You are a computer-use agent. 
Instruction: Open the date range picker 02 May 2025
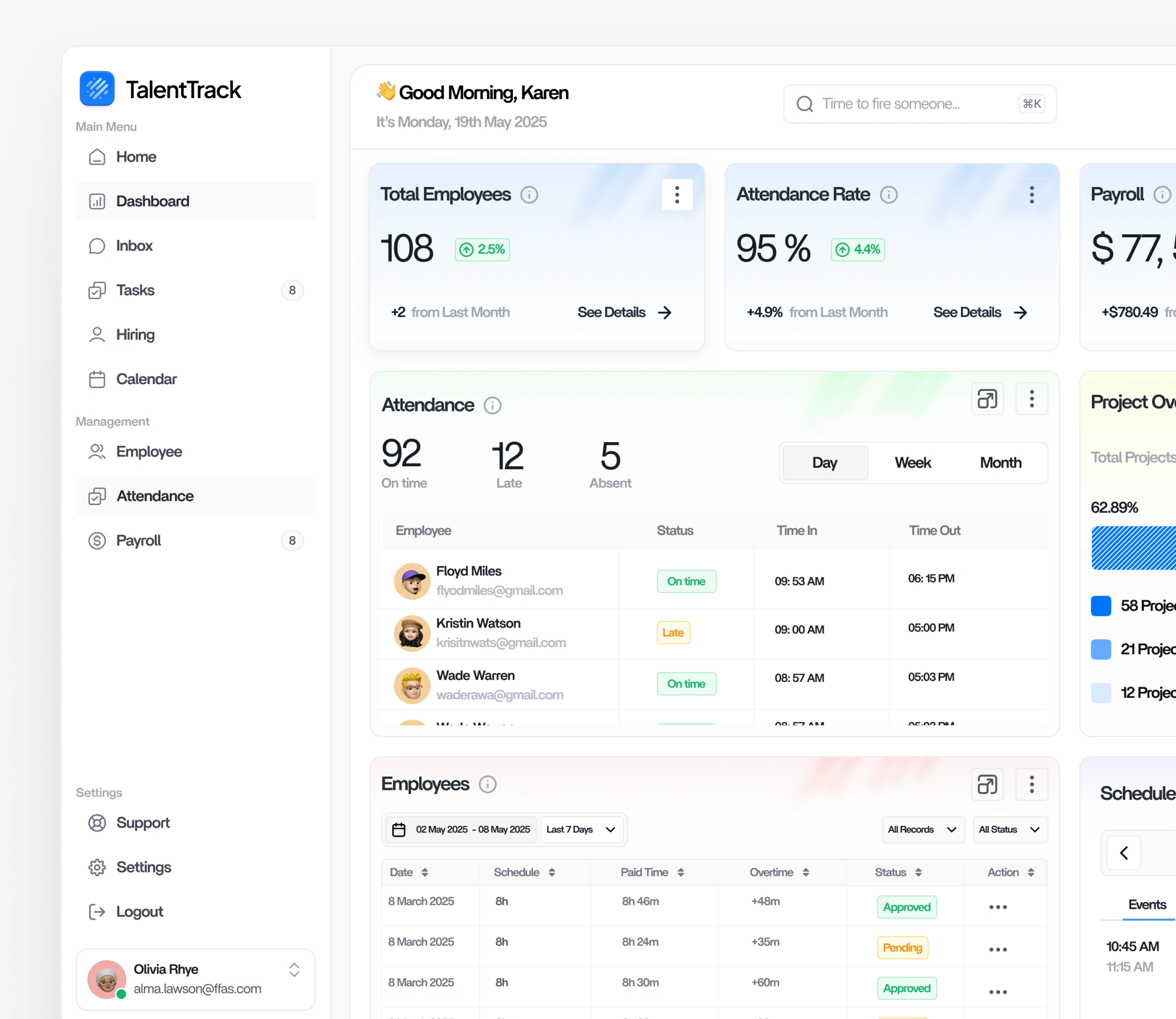pos(461,830)
